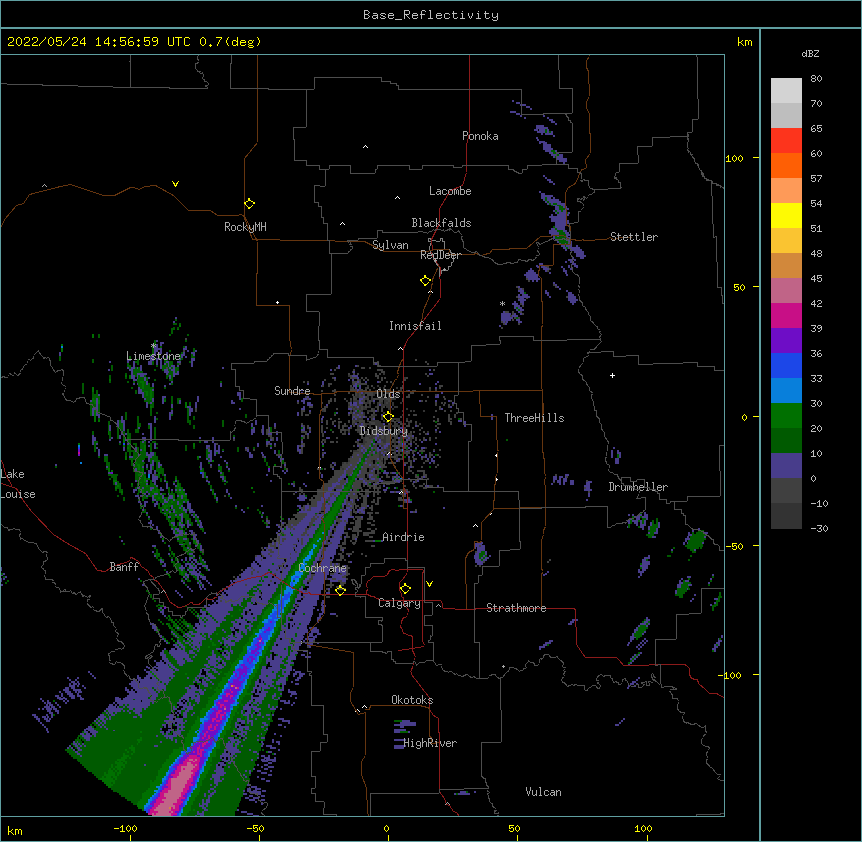Click the Innisfail city label
The image size is (862, 842).
click(x=415, y=326)
